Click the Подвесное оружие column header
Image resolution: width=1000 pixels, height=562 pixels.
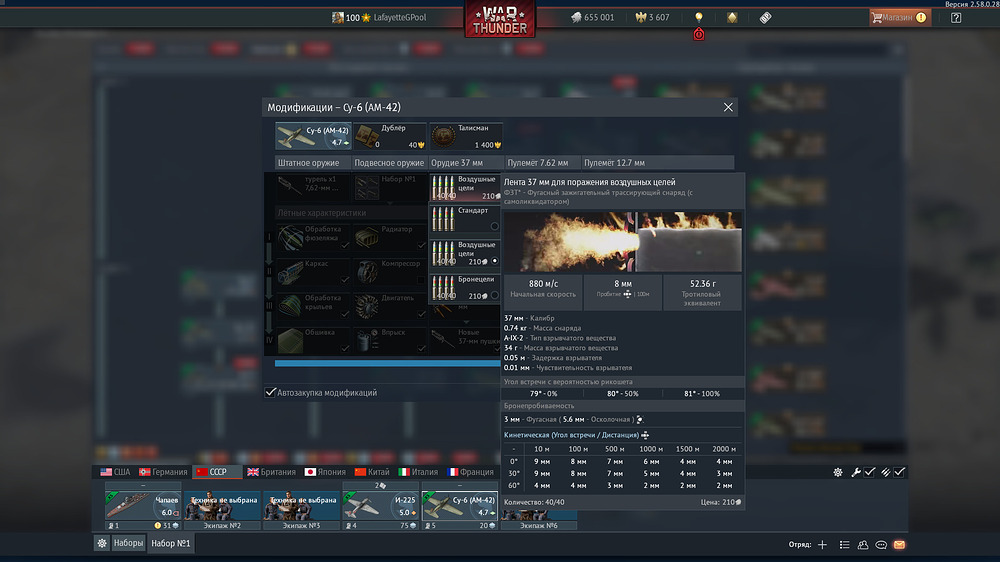click(389, 163)
